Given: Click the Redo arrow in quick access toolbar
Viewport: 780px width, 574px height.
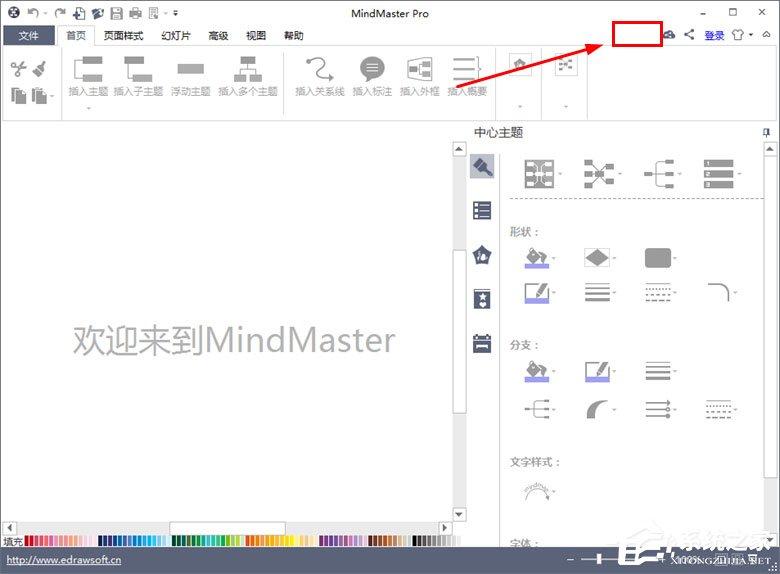Looking at the screenshot, I should click(x=60, y=13).
